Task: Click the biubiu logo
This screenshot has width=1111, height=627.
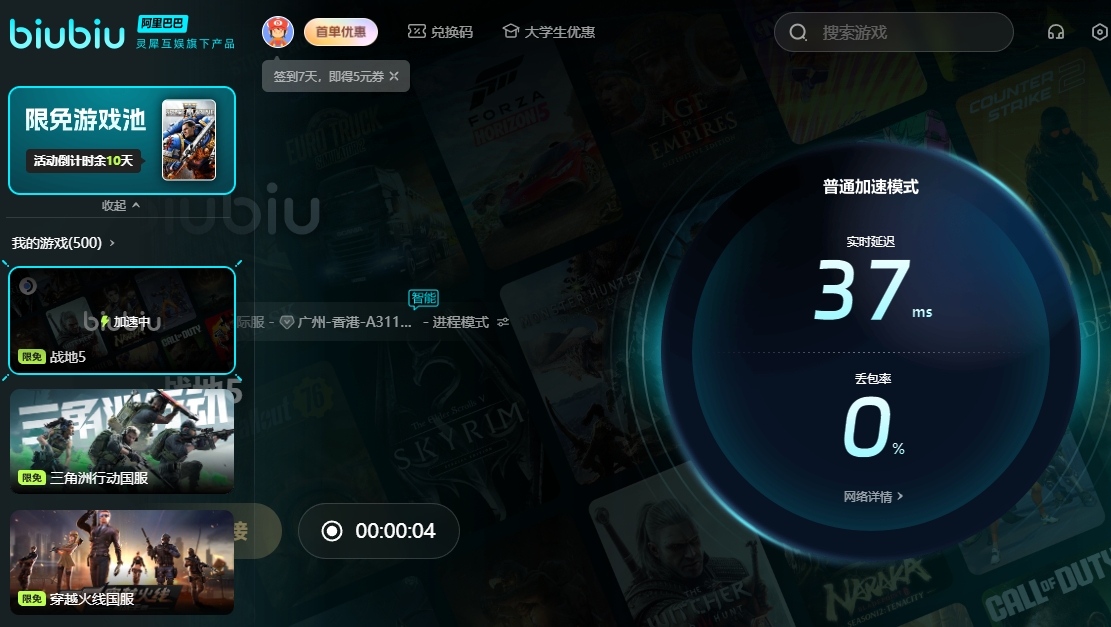Action: pyautogui.click(x=67, y=33)
